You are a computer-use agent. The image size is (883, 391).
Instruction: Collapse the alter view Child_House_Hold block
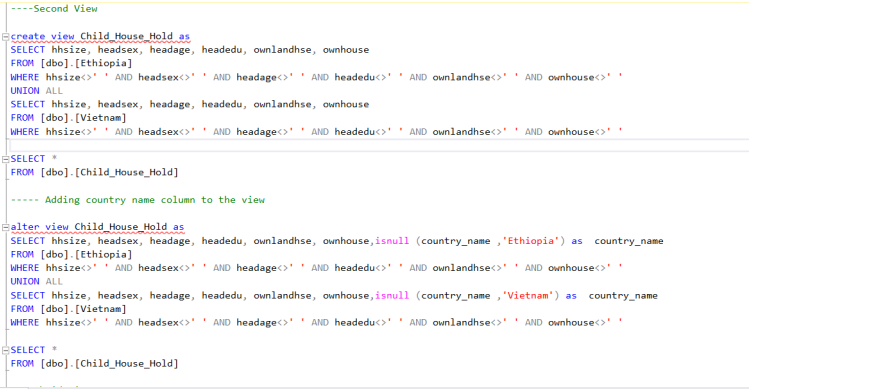click(x=6, y=228)
